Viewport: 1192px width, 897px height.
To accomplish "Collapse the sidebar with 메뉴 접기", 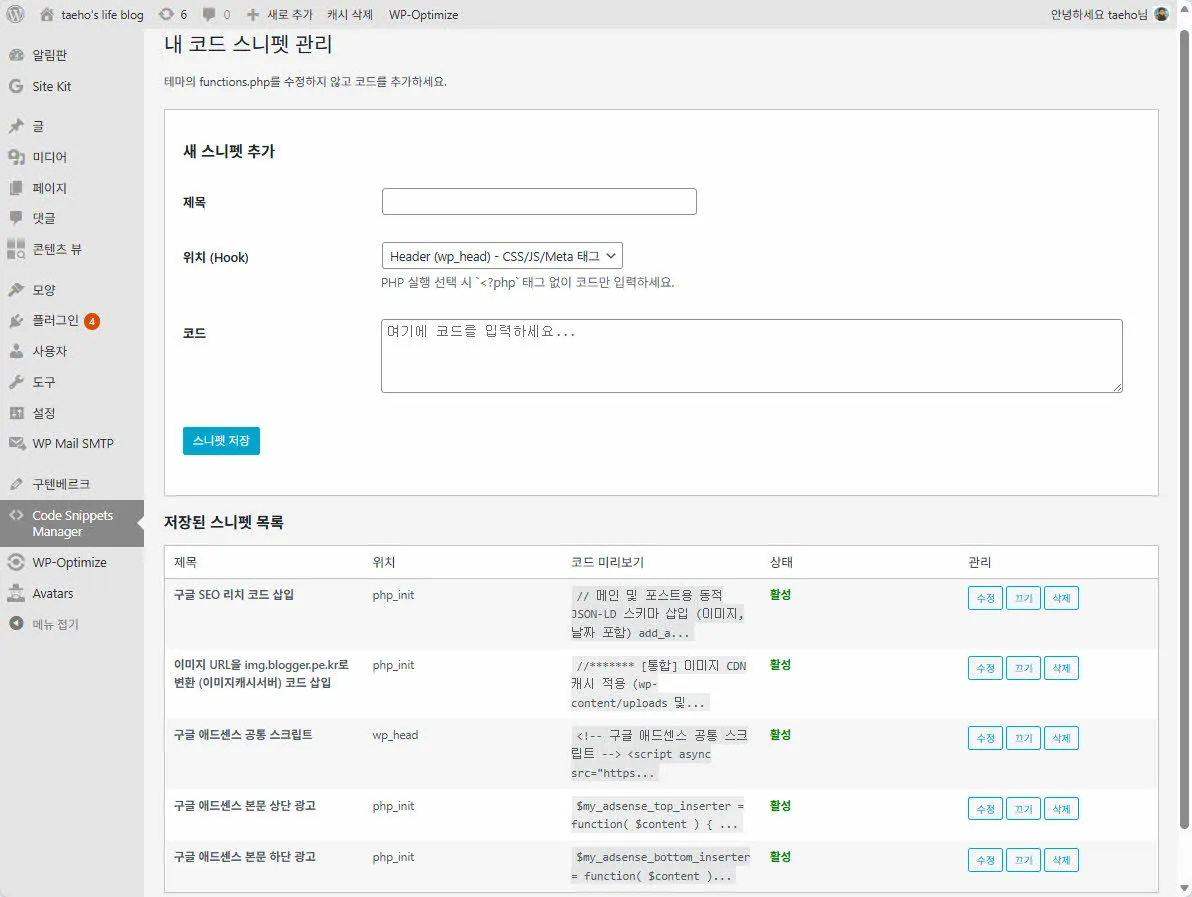I will 40,623.
